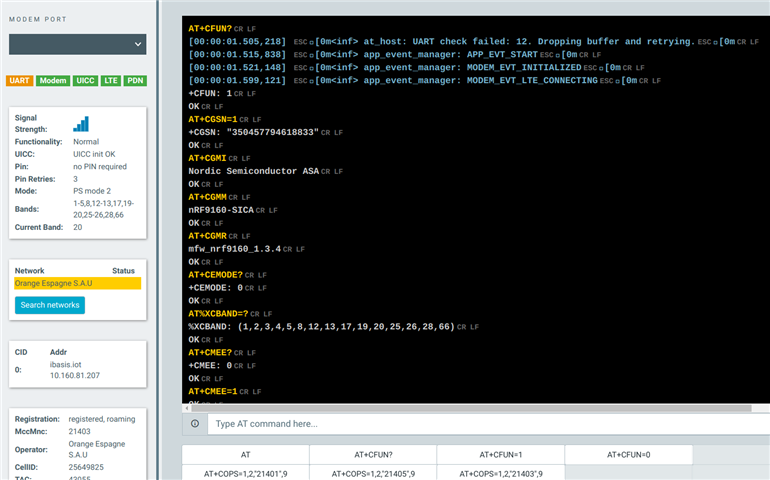Click the UICC status badge

[84, 81]
